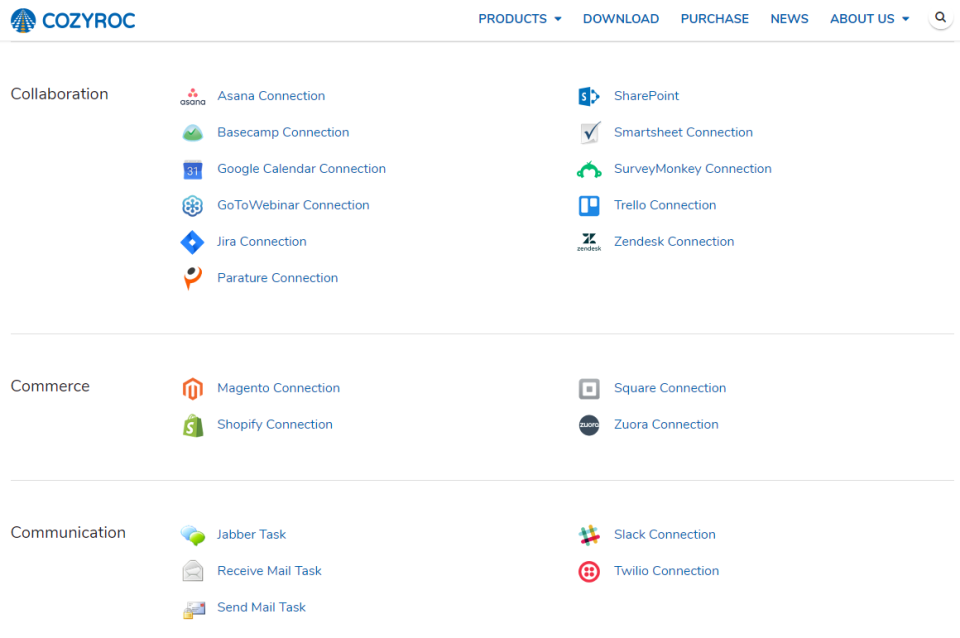Select the Zuora icon
960x638 pixels.
589,424
